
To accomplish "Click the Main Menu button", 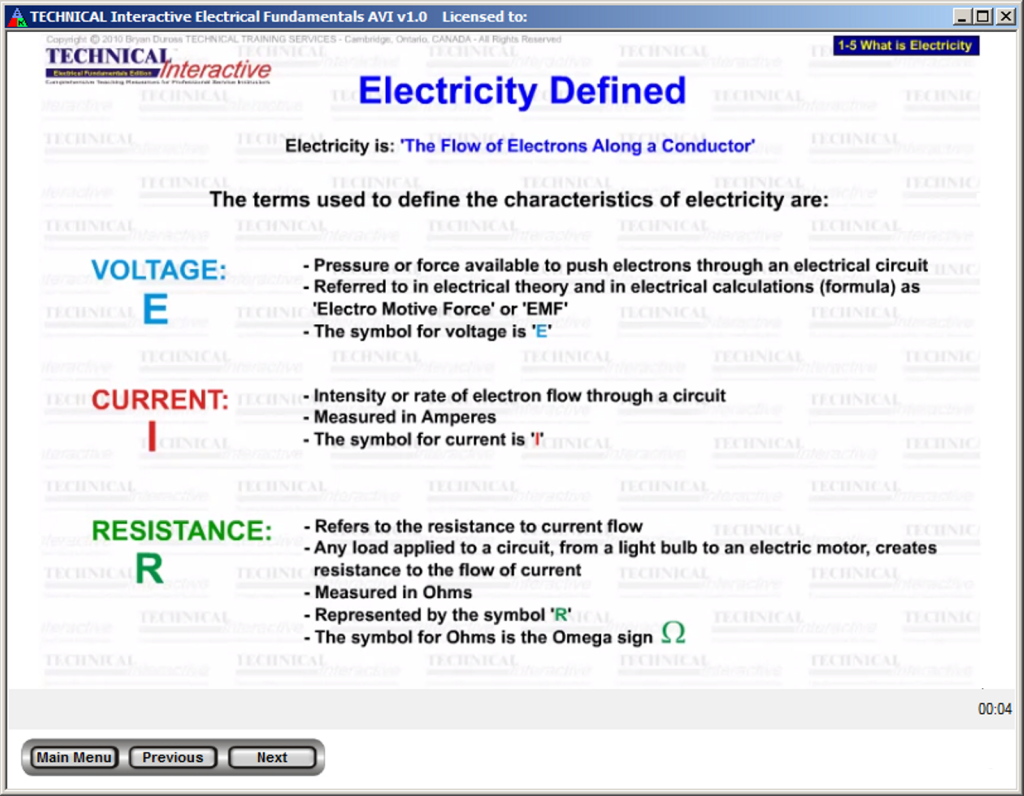I will click(73, 757).
